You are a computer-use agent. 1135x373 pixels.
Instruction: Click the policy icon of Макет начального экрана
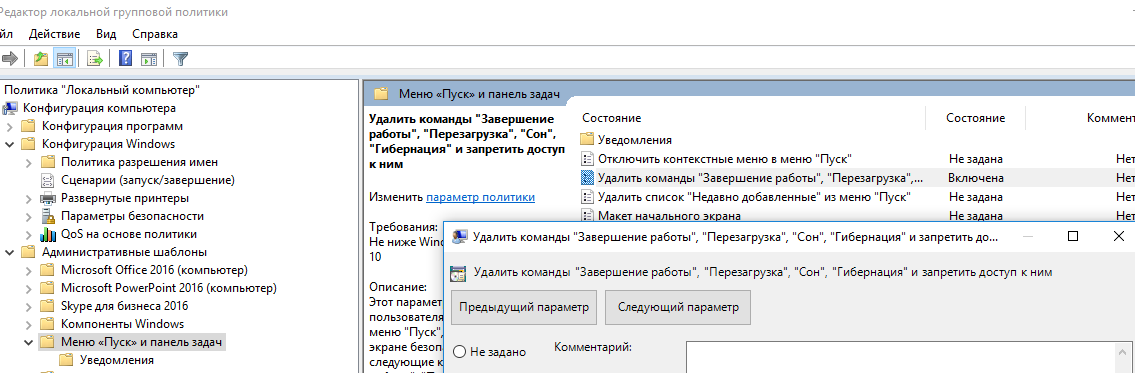tap(587, 215)
